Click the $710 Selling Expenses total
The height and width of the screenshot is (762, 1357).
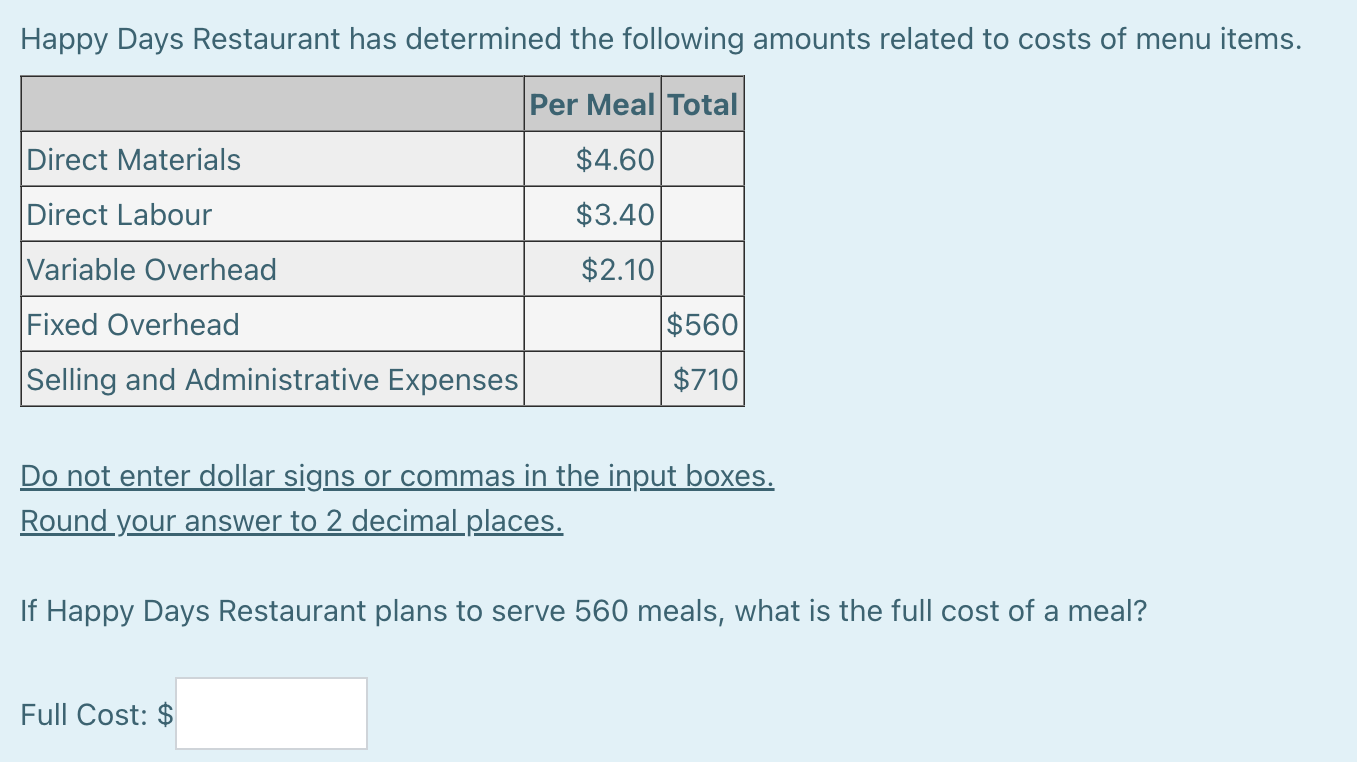click(703, 379)
